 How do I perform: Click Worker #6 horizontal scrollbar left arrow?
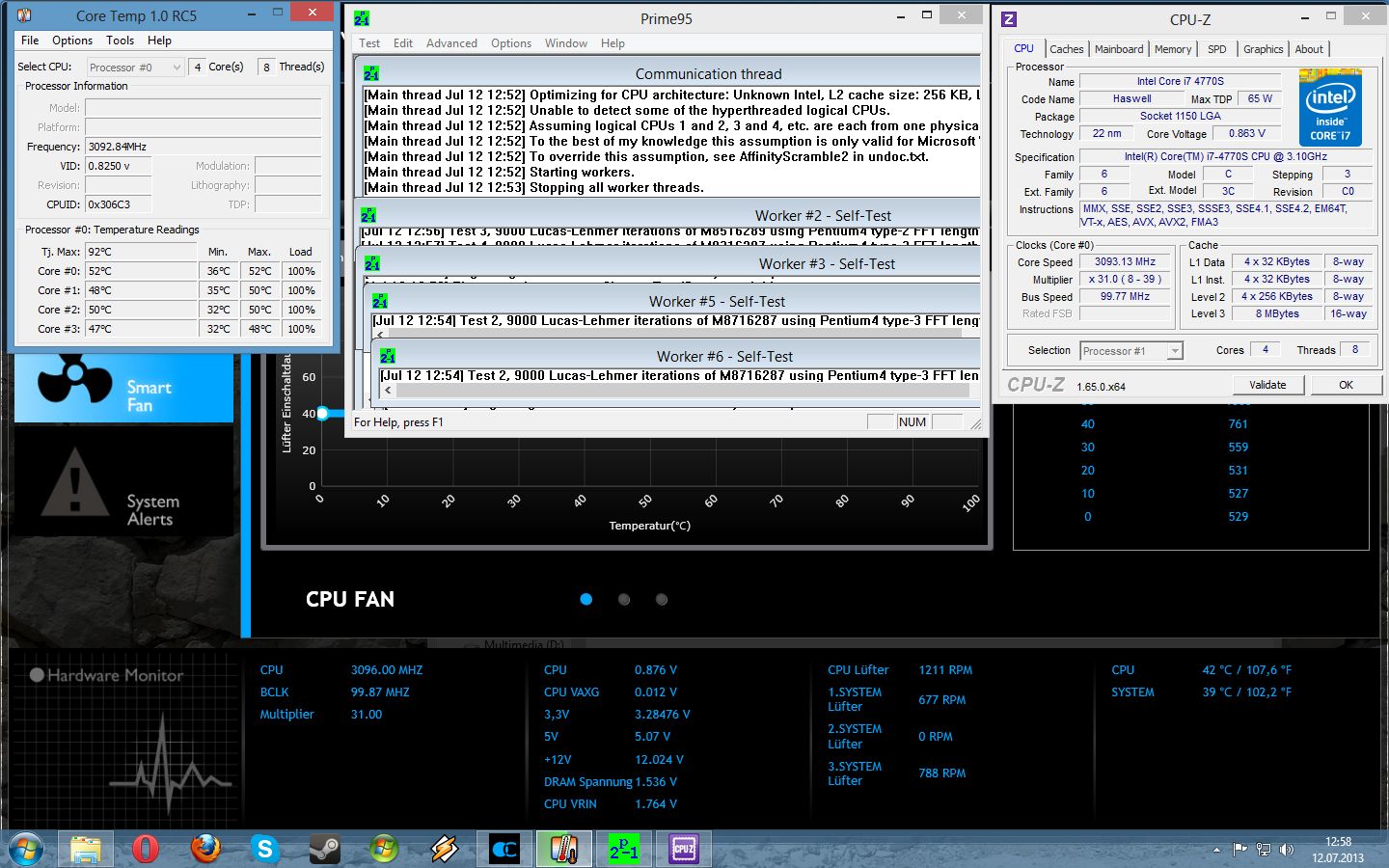[389, 391]
